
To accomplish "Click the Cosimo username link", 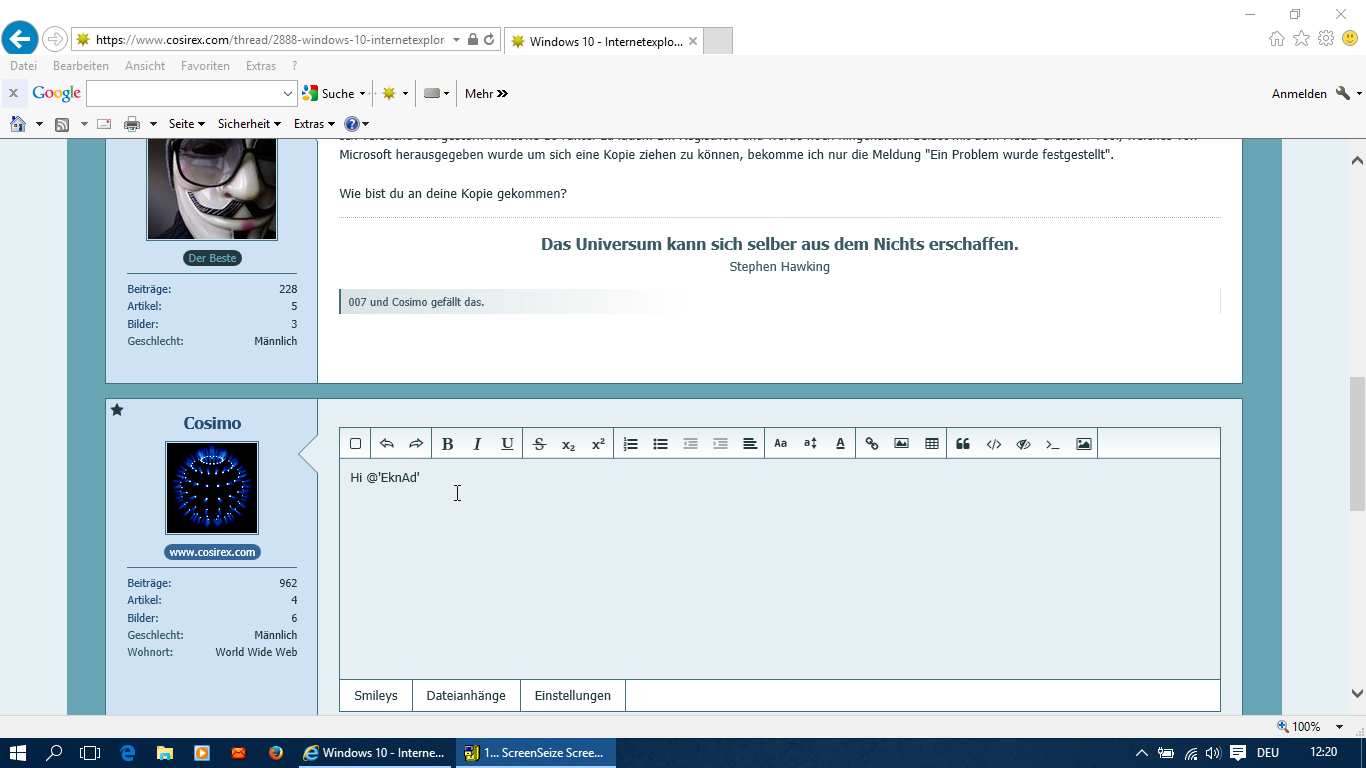I will [212, 423].
